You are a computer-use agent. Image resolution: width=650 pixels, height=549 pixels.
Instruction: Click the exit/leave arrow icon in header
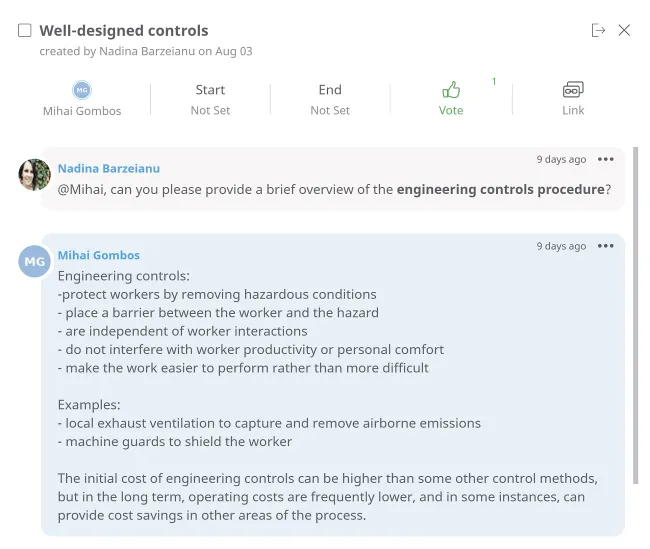598,30
